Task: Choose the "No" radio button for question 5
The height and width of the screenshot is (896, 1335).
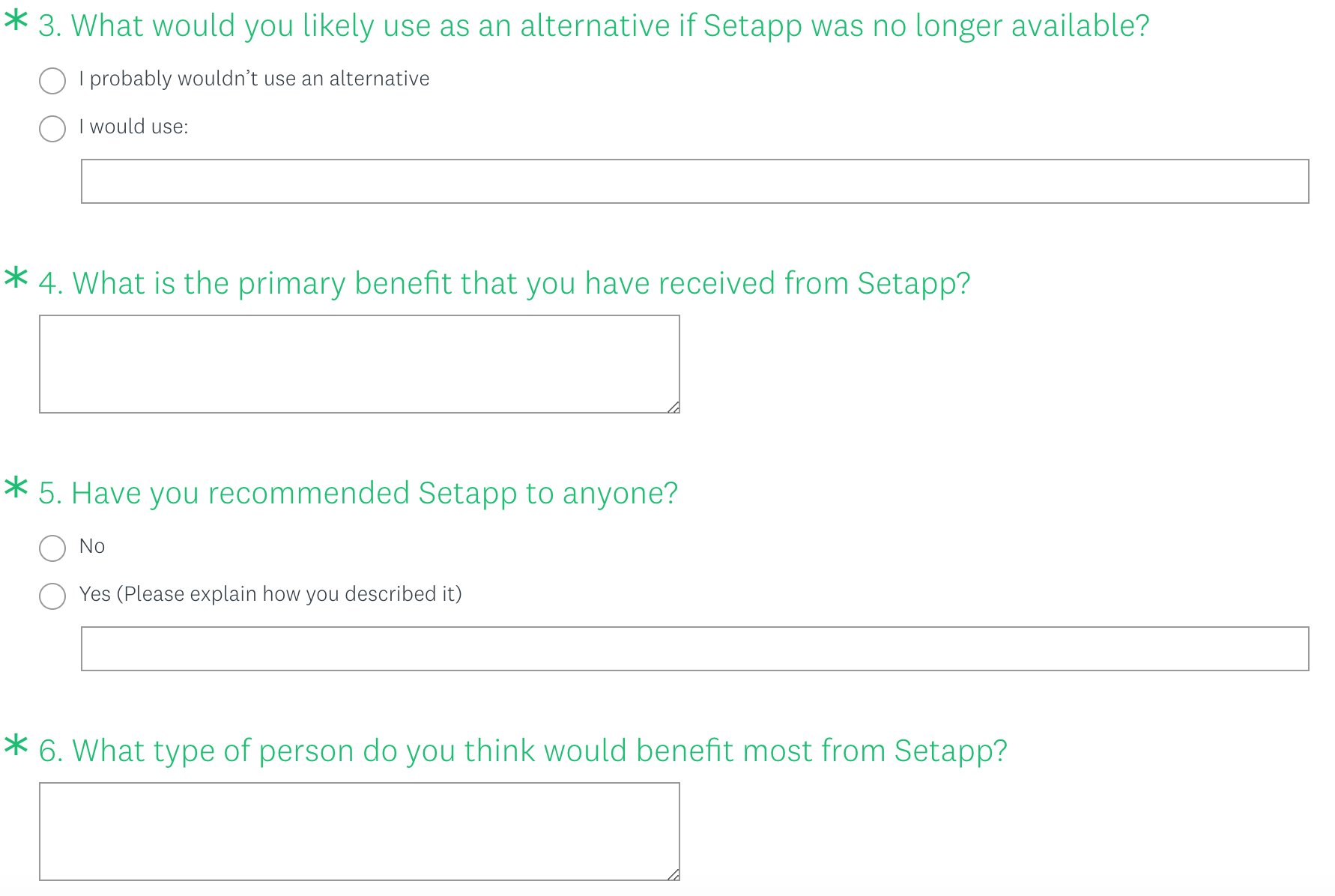Action: click(x=52, y=548)
